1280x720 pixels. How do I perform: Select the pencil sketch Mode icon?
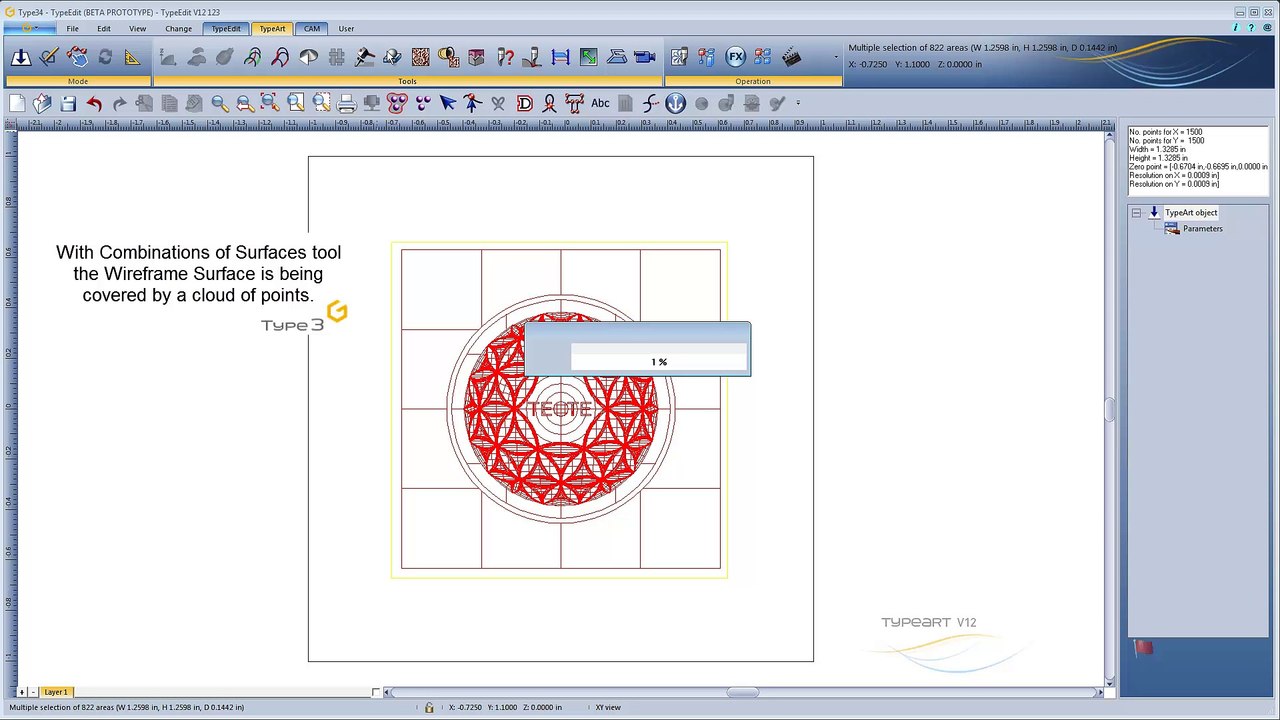(48, 57)
